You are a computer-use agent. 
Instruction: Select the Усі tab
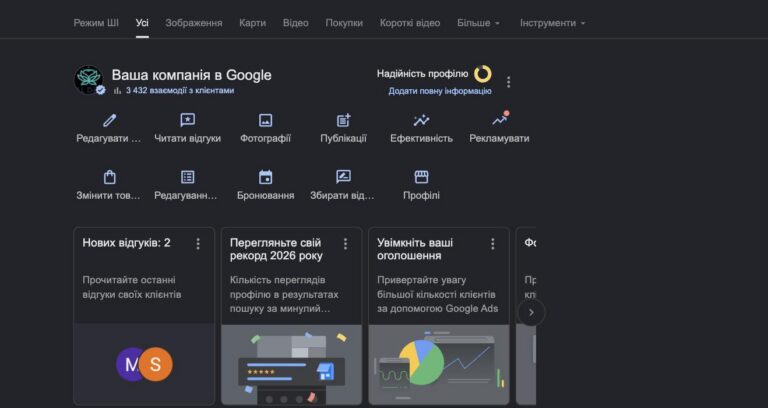tap(142, 23)
